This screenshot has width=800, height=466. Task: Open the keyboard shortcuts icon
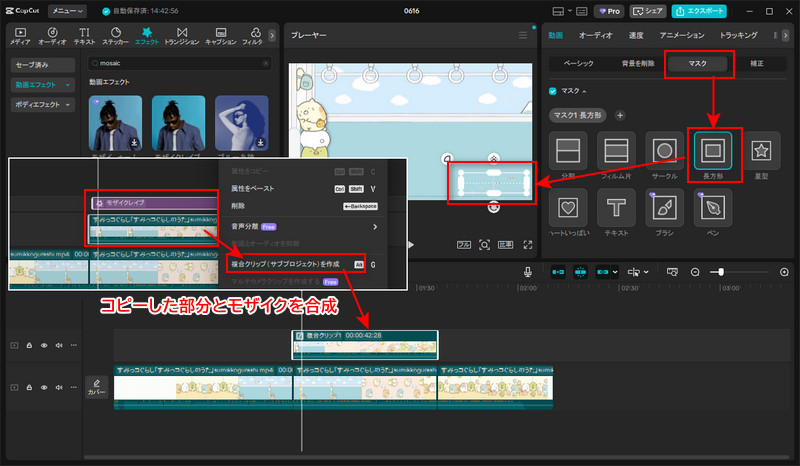pyautogui.click(x=582, y=11)
